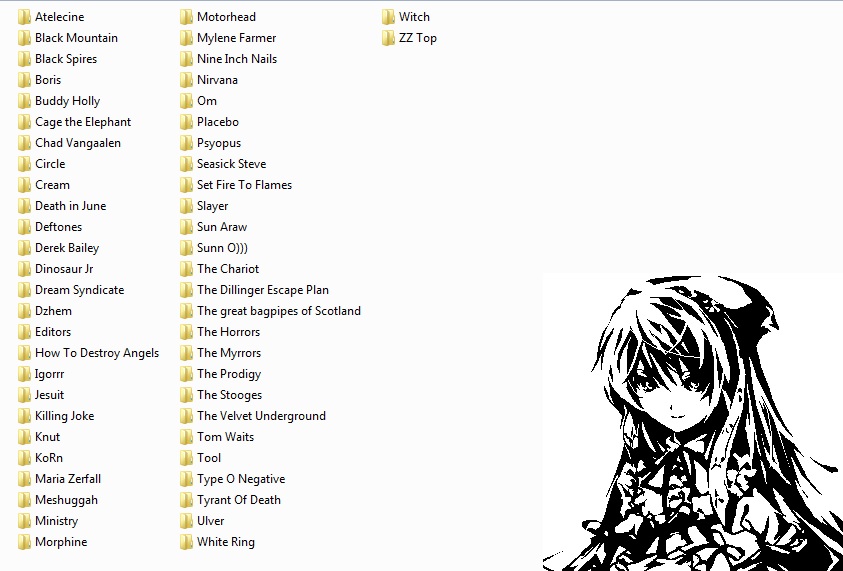Select the ZZ Top folder icon

pyautogui.click(x=389, y=38)
